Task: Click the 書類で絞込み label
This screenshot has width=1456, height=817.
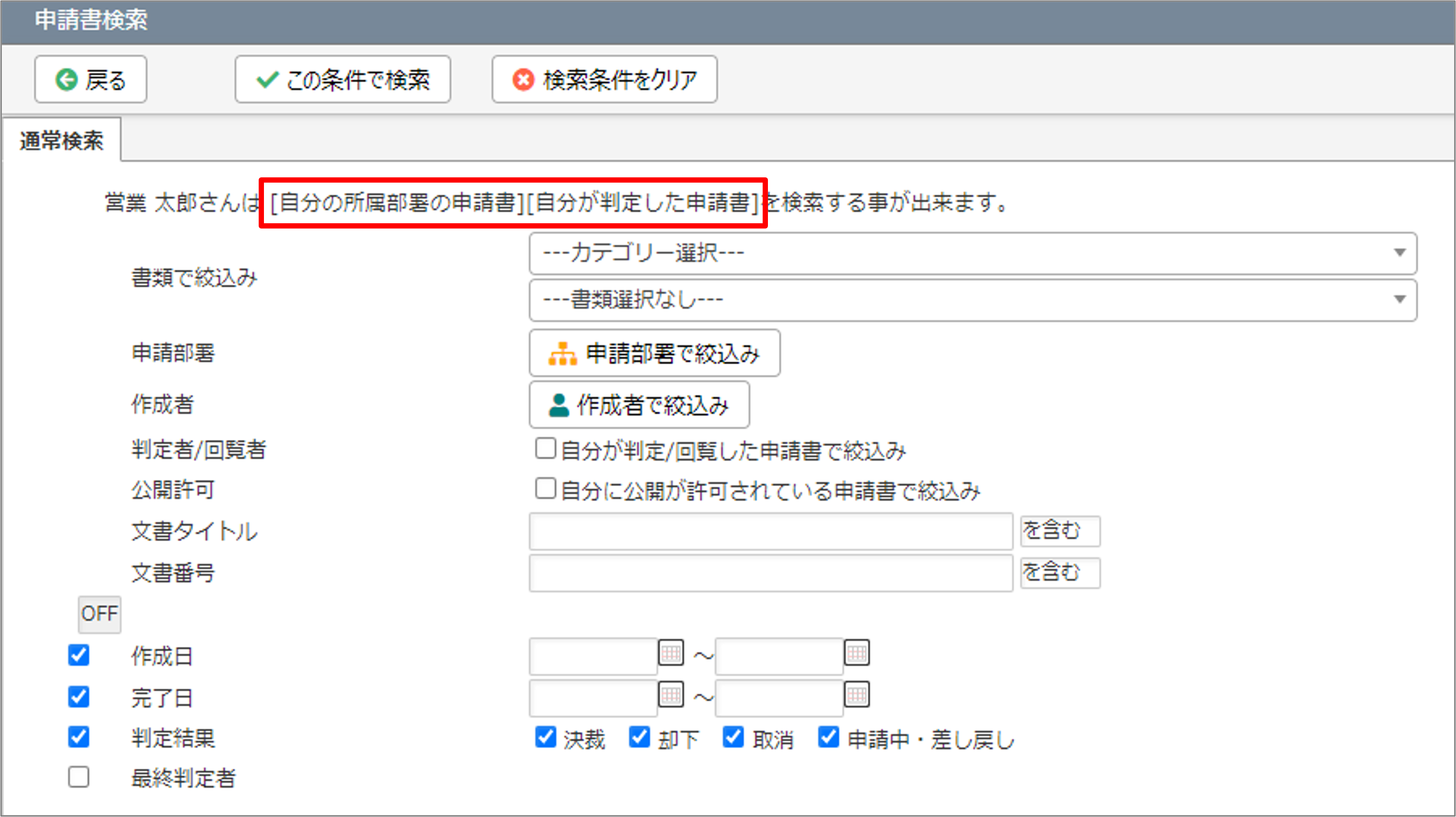Action: click(195, 277)
